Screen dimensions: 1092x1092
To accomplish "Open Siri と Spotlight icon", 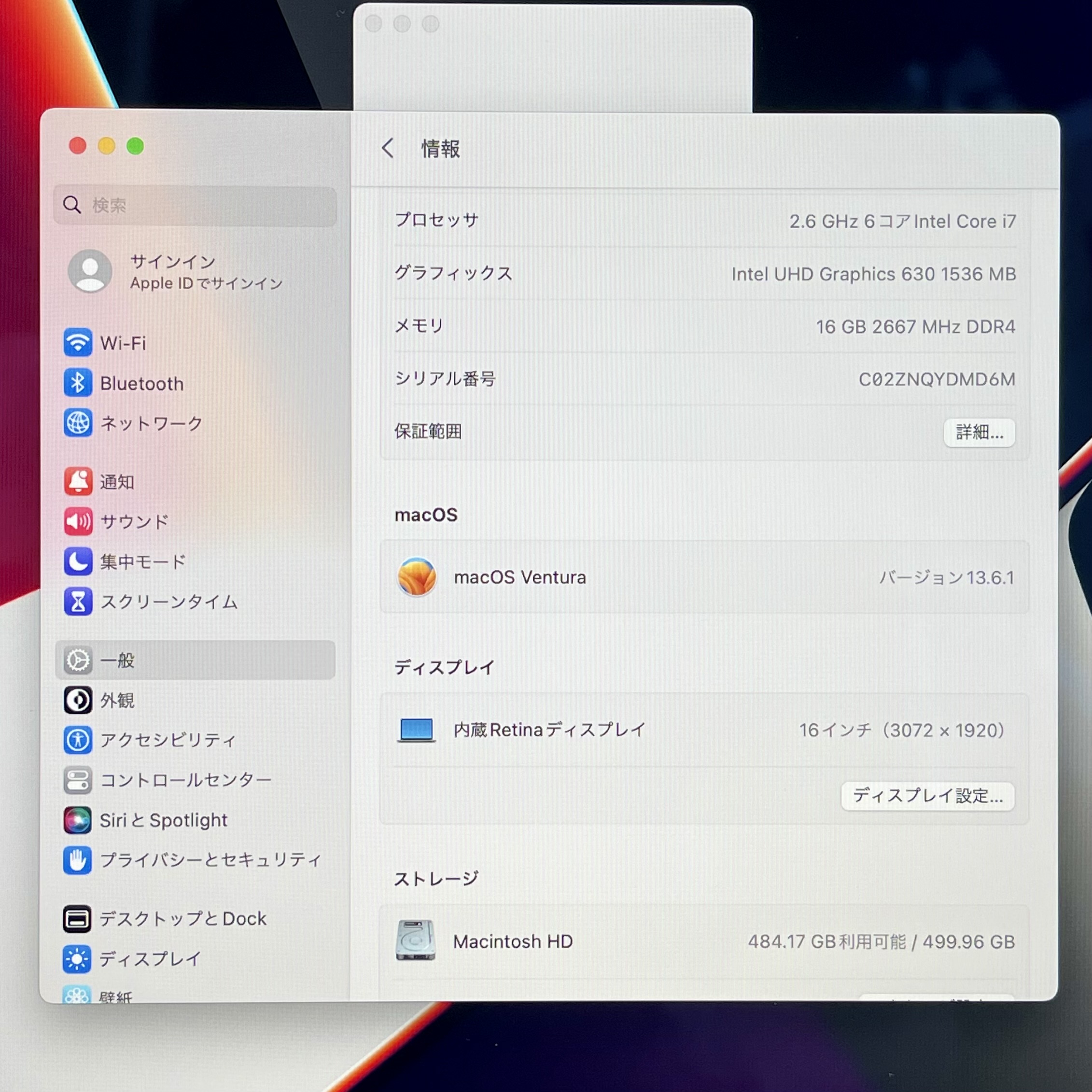I will tap(77, 820).
